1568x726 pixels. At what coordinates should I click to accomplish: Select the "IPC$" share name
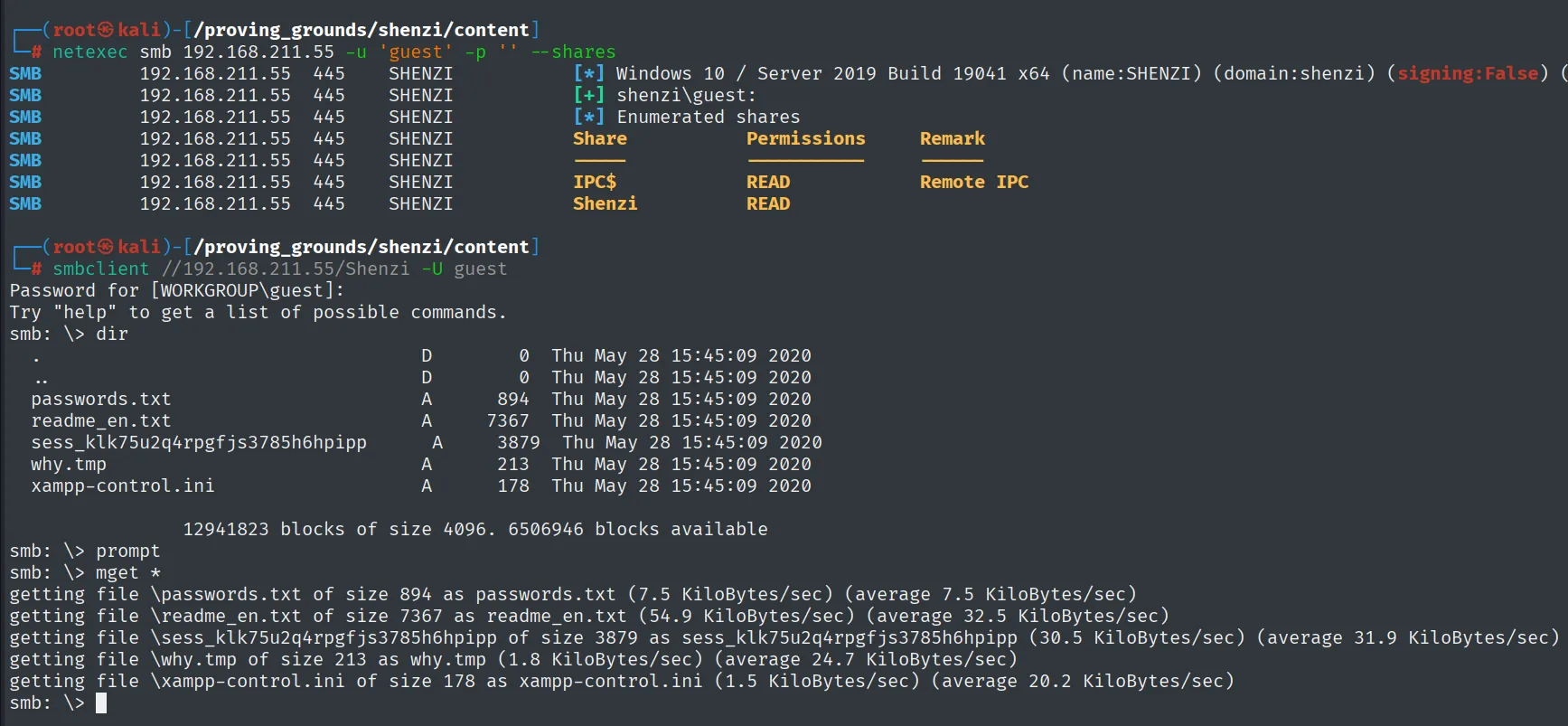point(595,183)
